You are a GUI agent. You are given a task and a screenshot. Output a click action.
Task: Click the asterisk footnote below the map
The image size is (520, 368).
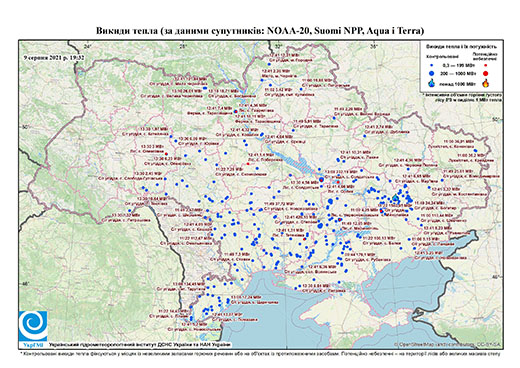pos(260,352)
